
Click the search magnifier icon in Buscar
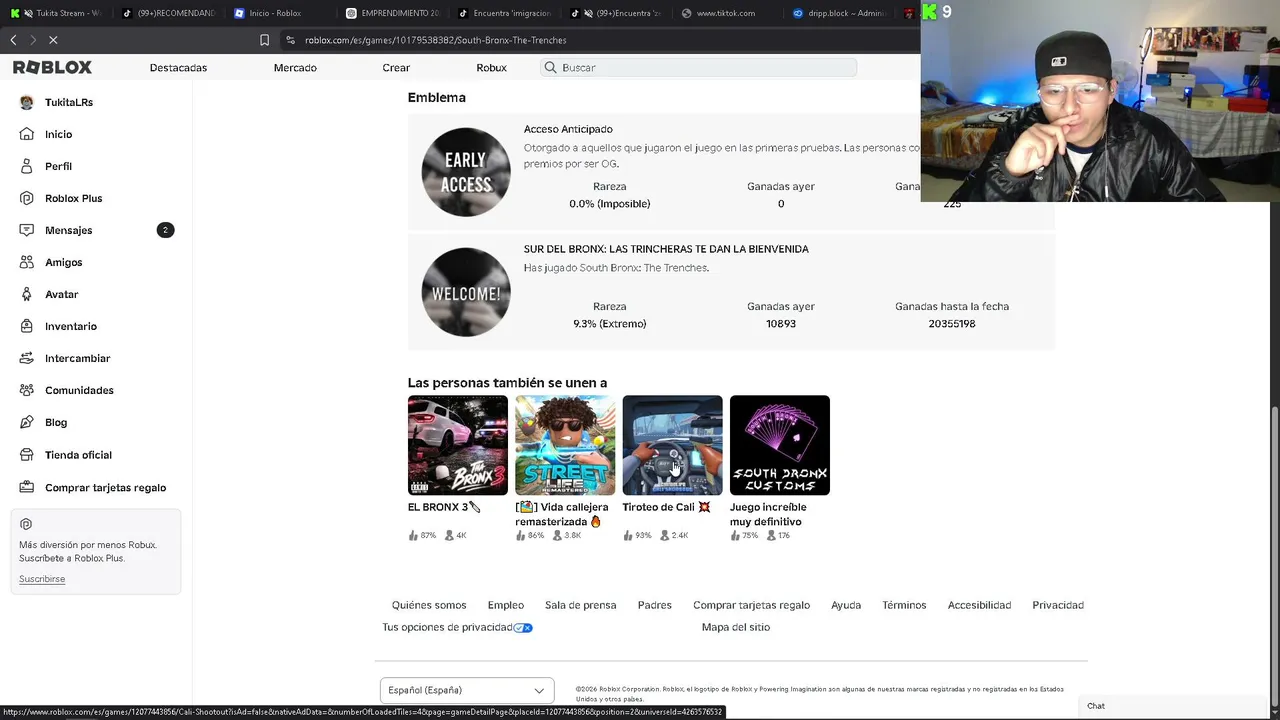[550, 67]
